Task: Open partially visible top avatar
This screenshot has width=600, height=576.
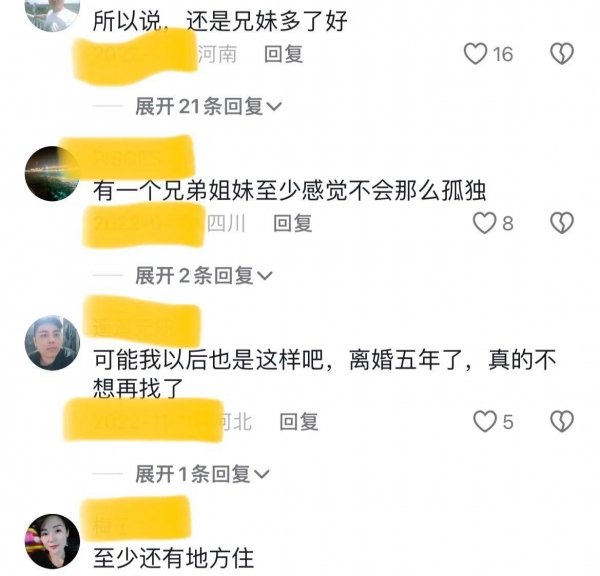Action: (52, 15)
